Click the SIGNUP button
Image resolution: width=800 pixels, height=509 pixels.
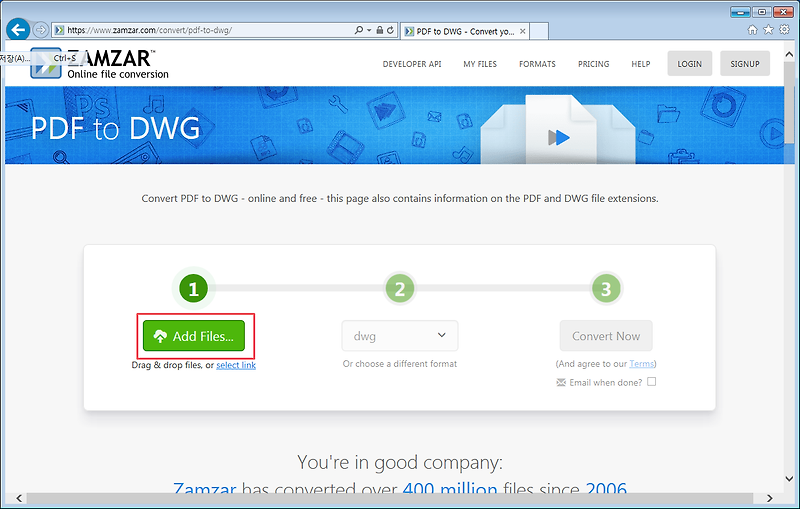point(745,64)
